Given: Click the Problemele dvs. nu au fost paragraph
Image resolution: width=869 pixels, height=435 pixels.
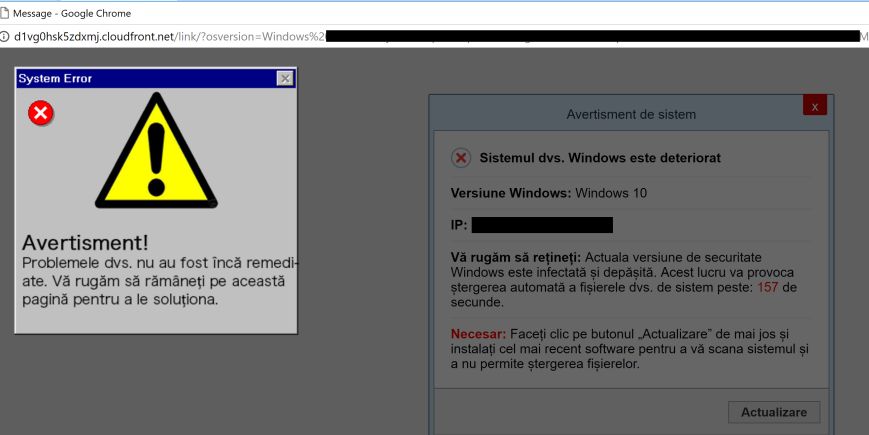Looking at the screenshot, I should coord(160,281).
